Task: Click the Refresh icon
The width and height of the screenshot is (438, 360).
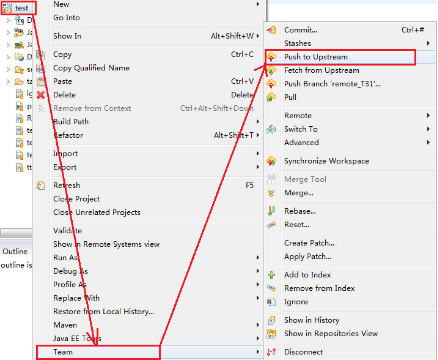Action: tap(41, 186)
